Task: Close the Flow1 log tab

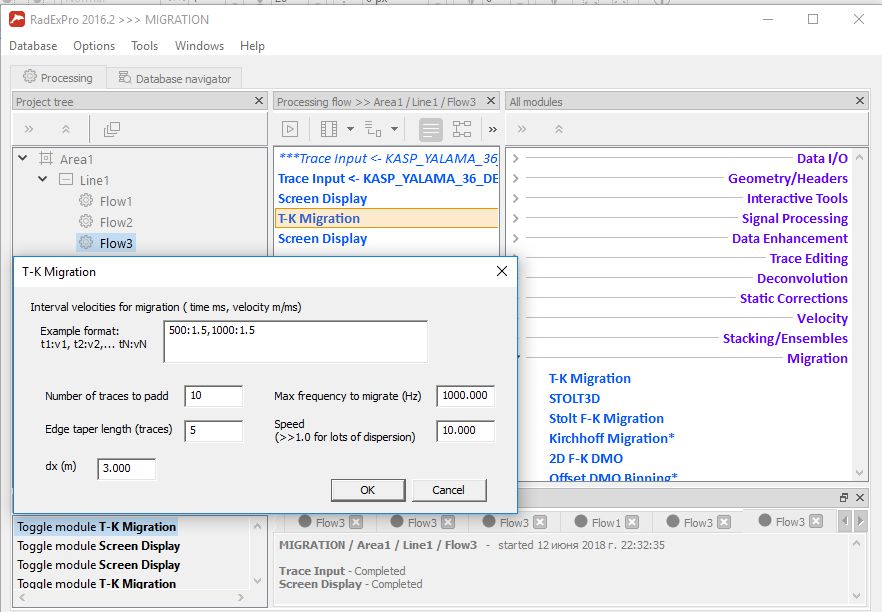Action: (x=632, y=523)
